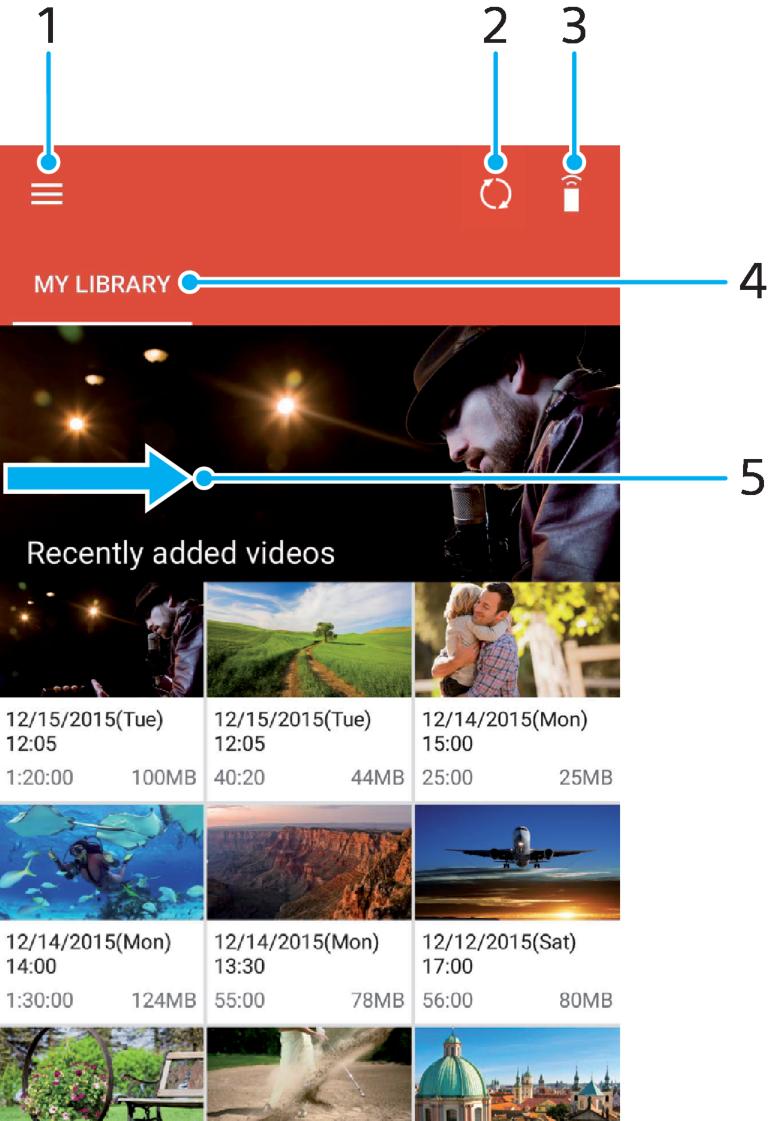Click the duration 1:30:00
768x1121 pixels.
coord(39,1000)
